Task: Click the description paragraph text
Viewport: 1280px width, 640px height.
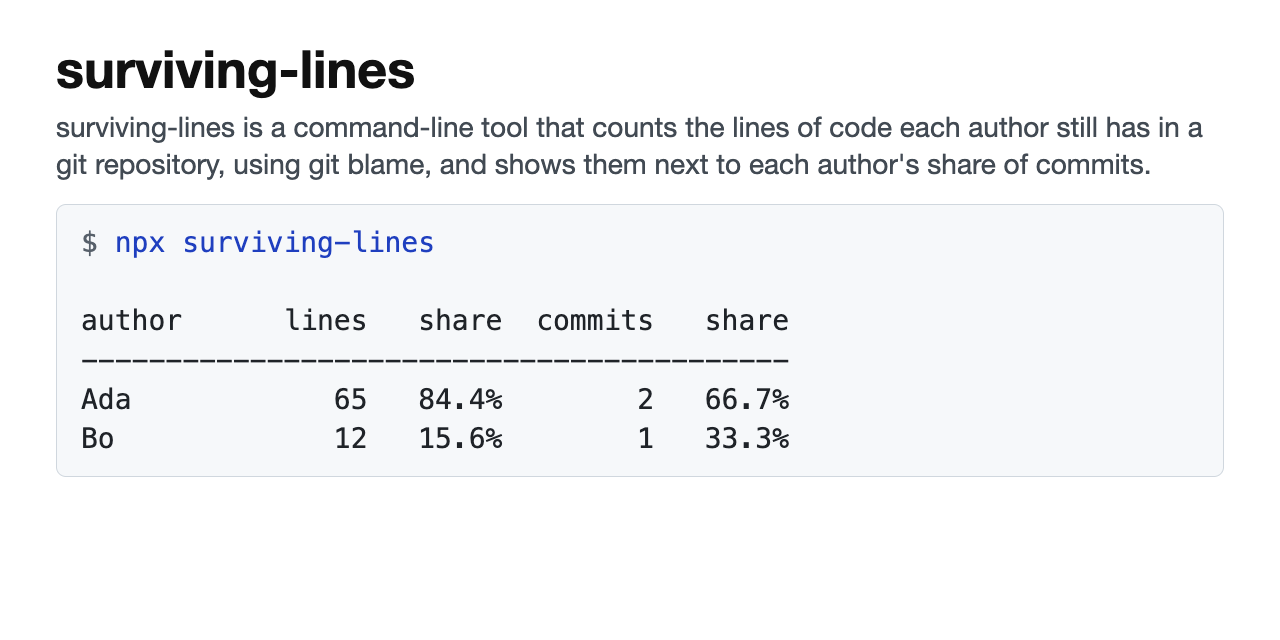Action: [629, 146]
